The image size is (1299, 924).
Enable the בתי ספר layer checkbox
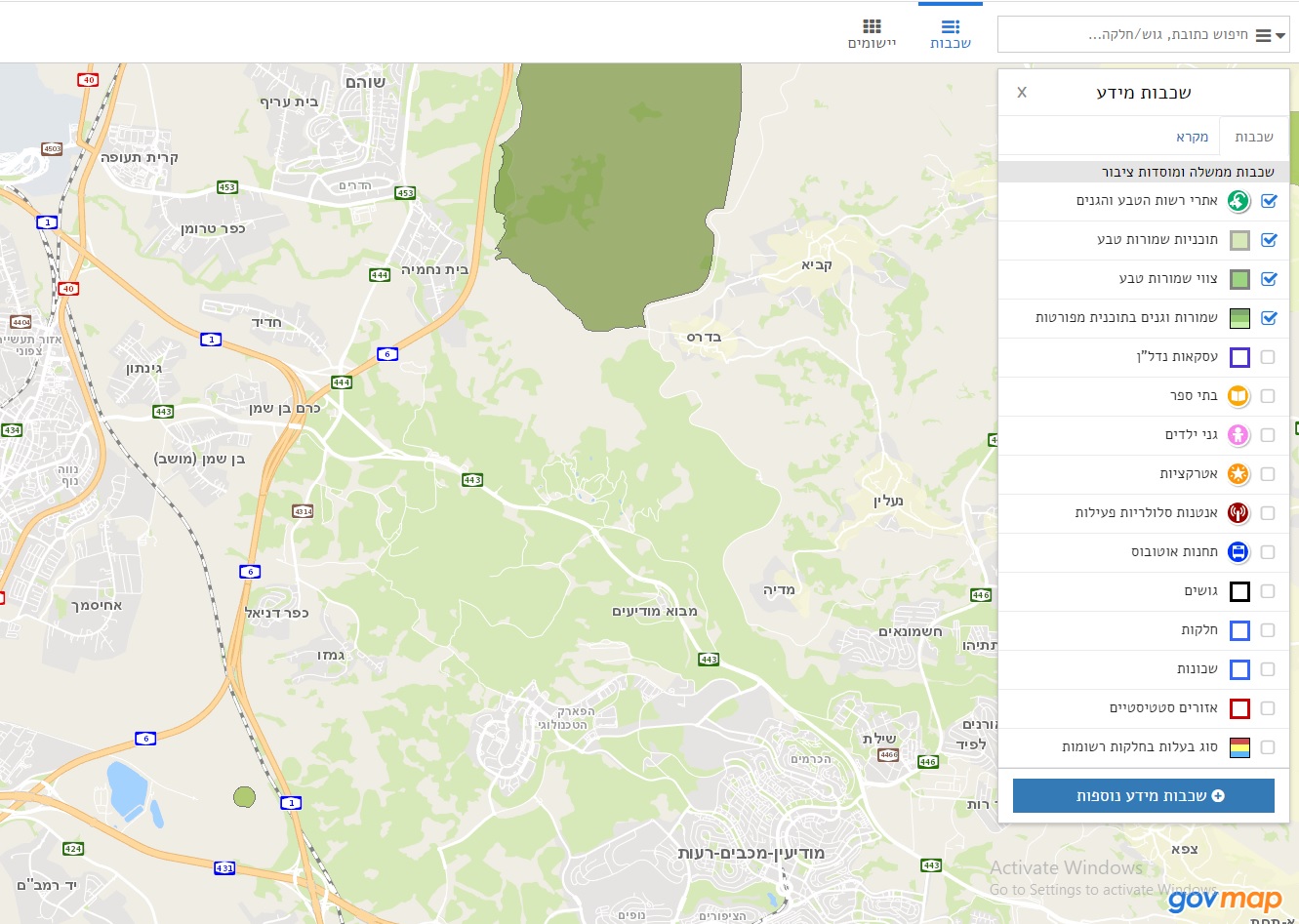click(1268, 396)
